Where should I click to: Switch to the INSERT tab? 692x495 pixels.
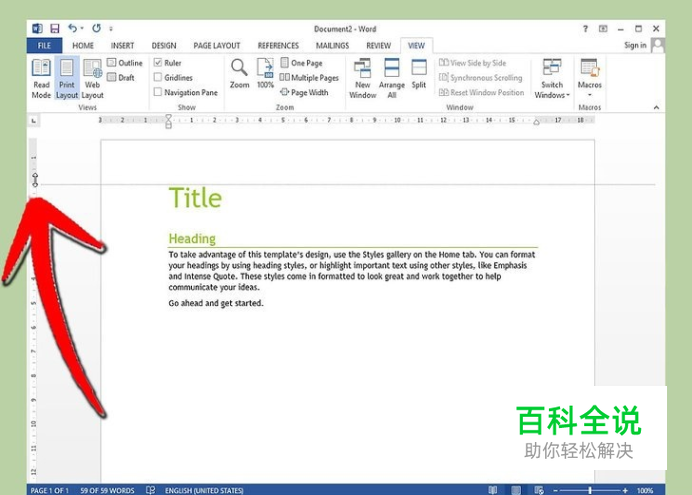122,45
